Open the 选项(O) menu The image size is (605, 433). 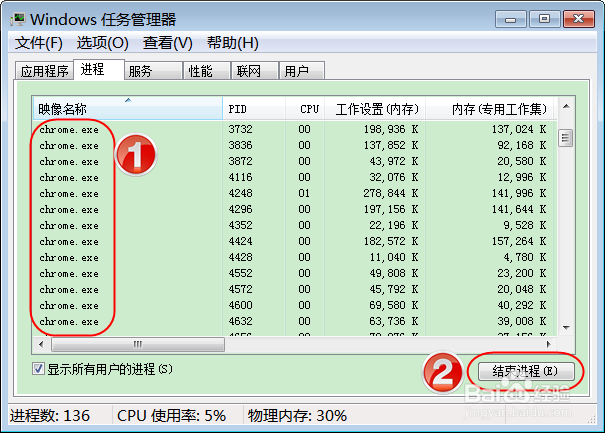[x=103, y=43]
